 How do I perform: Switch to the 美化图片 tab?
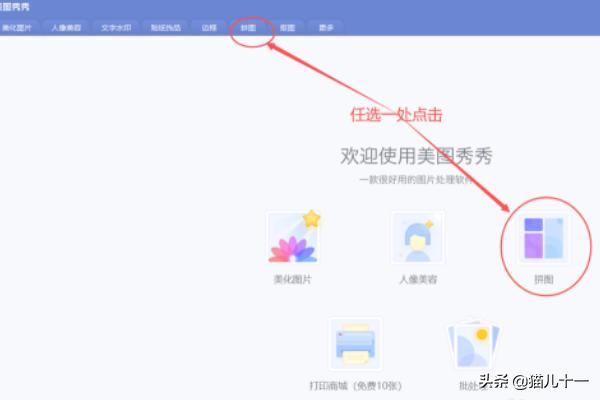tap(17, 28)
